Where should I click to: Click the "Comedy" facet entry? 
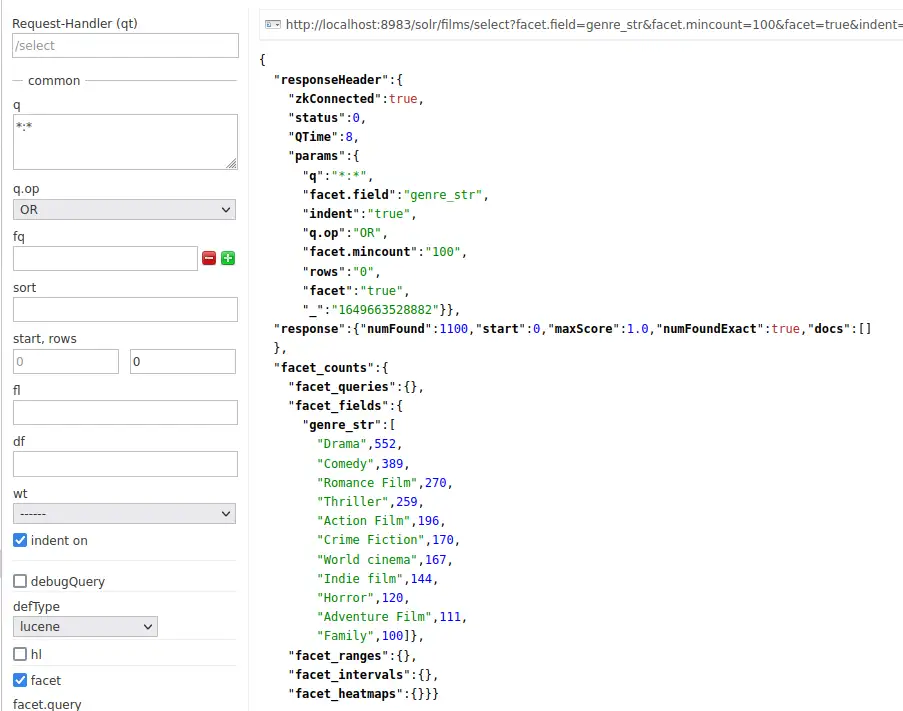363,463
